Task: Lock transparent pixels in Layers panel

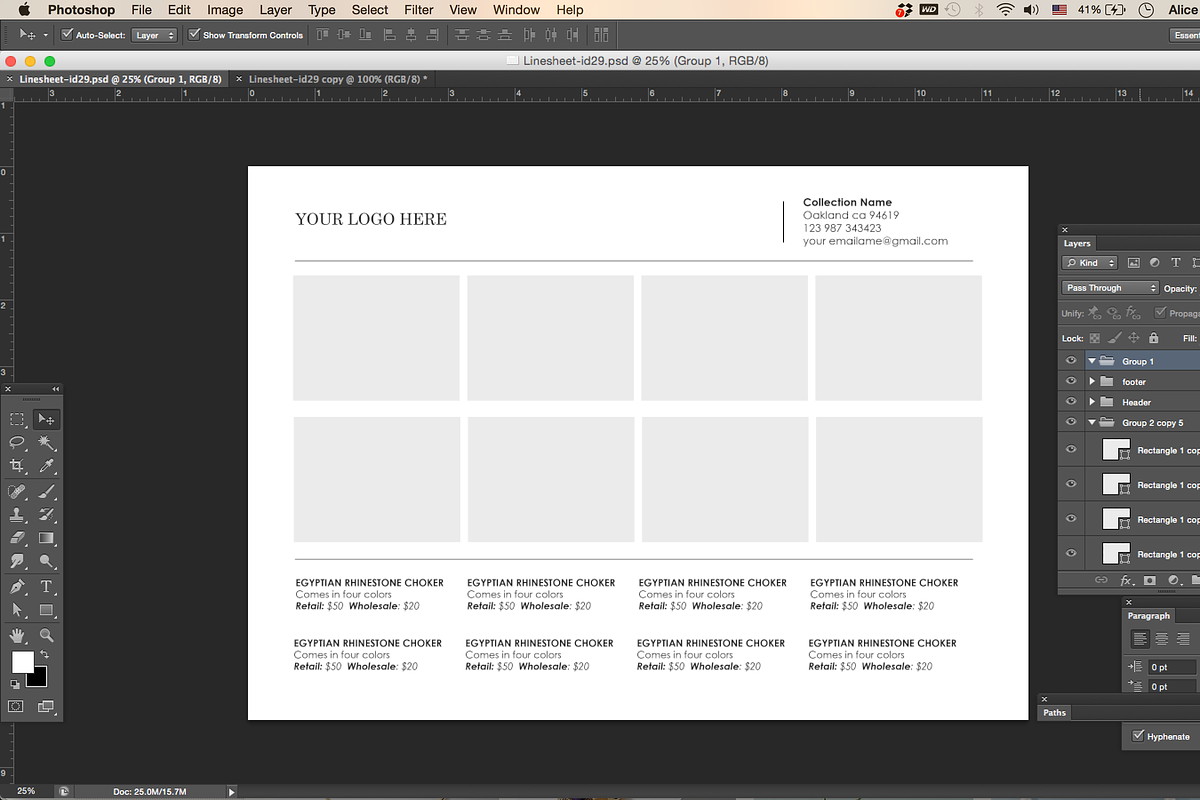Action: tap(1094, 338)
